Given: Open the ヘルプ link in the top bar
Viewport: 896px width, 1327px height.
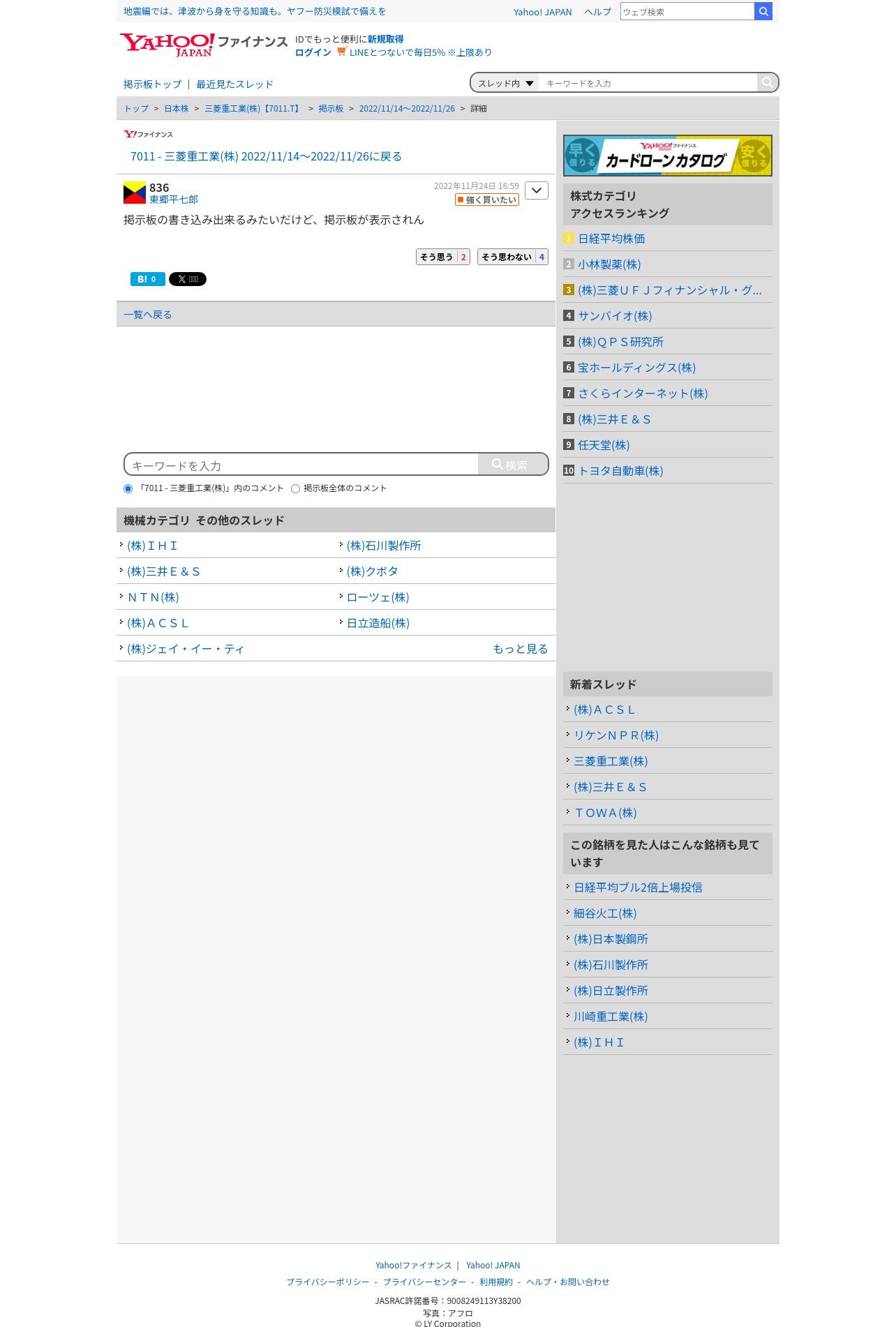Looking at the screenshot, I should pos(597,12).
